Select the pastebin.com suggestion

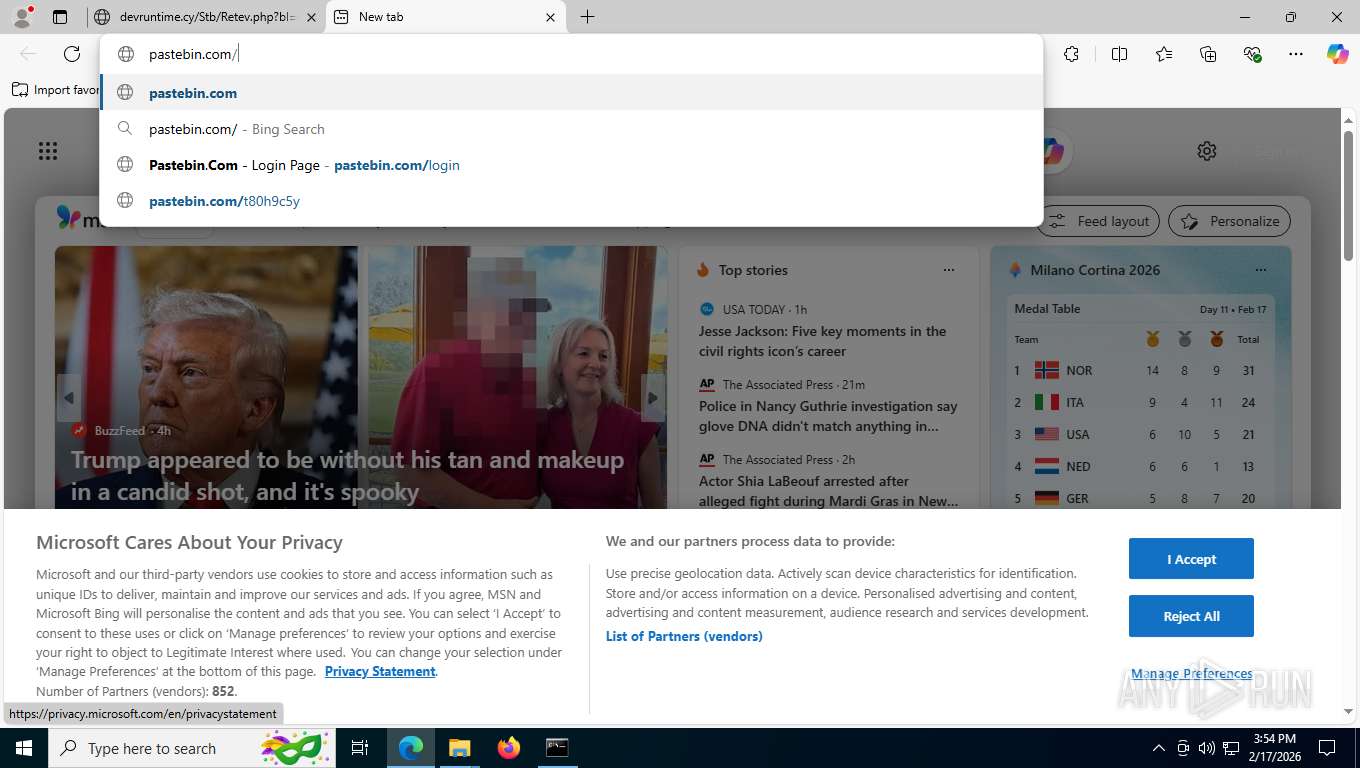tap(571, 93)
